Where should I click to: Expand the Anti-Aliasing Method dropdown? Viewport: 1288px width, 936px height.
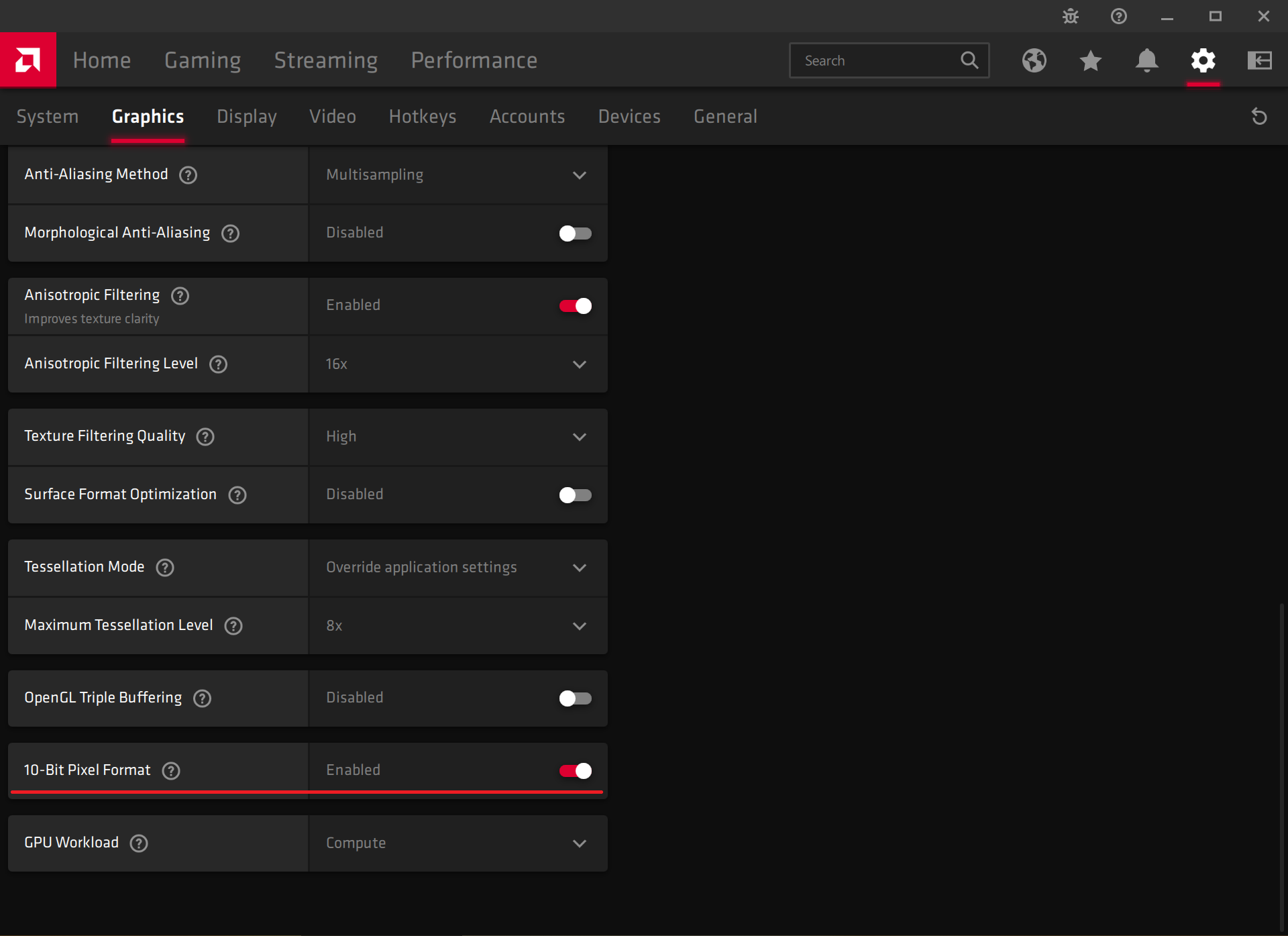[x=458, y=175]
